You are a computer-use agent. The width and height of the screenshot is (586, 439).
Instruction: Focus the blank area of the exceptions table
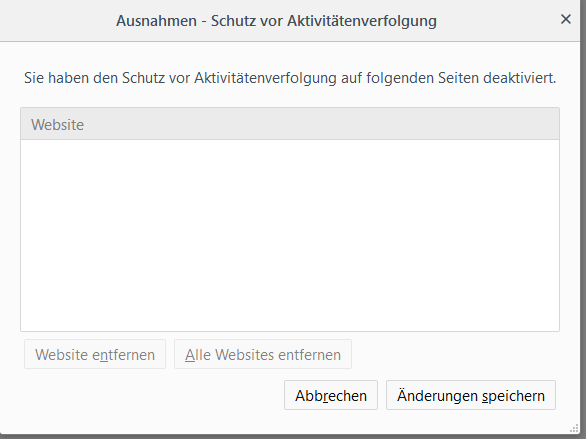[290, 235]
